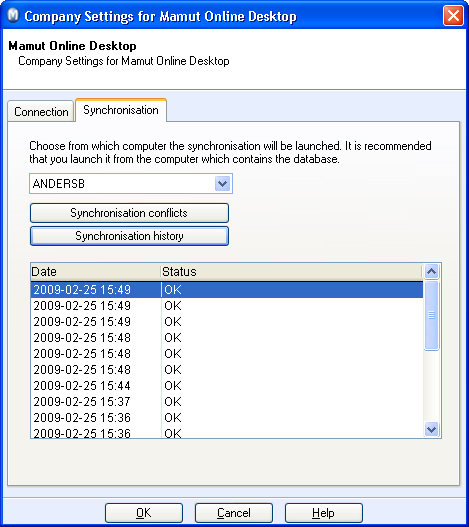
Task: Click the ANDERSB combo box field
Action: (x=131, y=184)
